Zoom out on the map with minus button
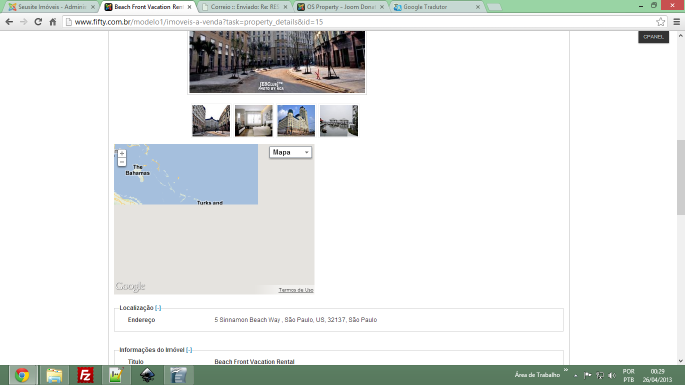The height and width of the screenshot is (385, 685). 122,162
